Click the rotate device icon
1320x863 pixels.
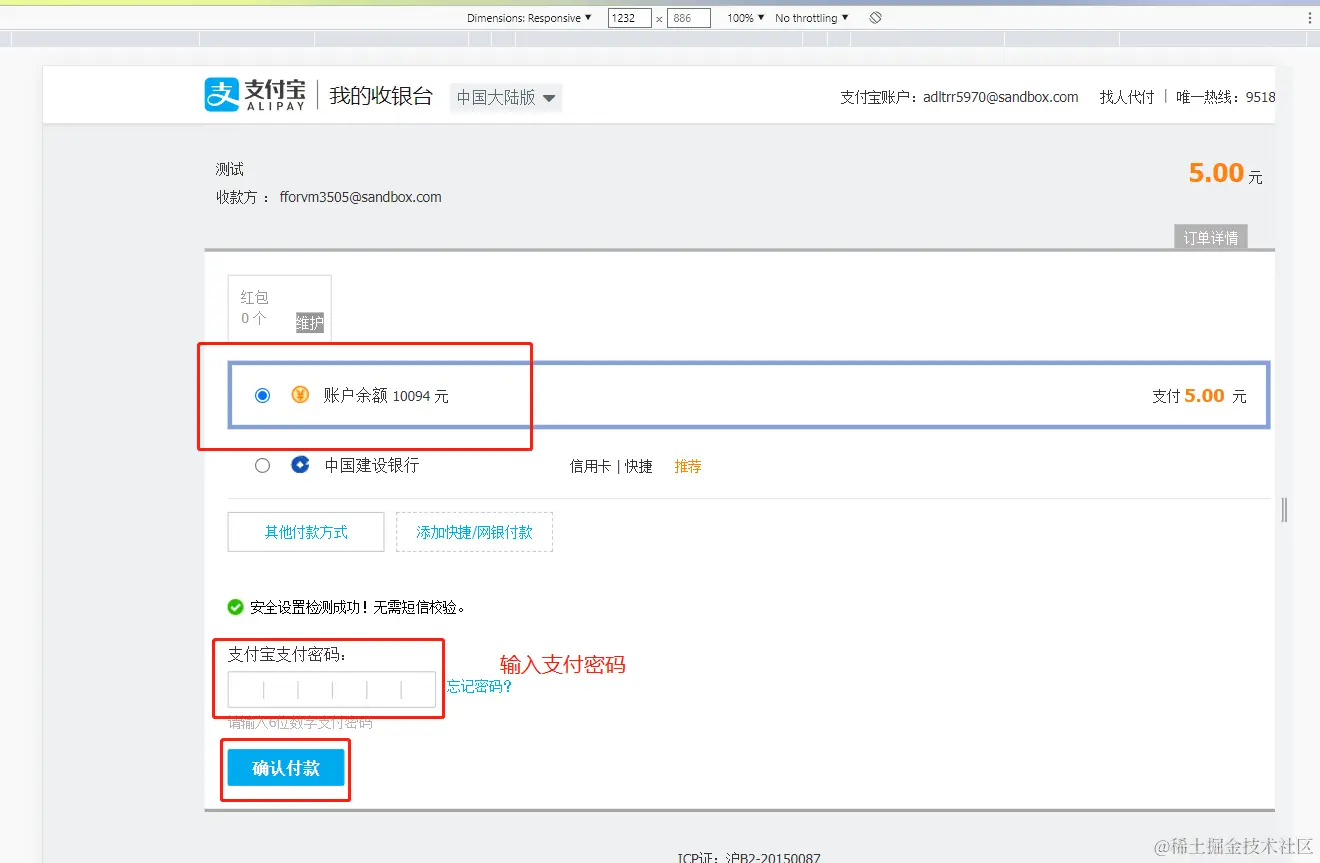(875, 18)
